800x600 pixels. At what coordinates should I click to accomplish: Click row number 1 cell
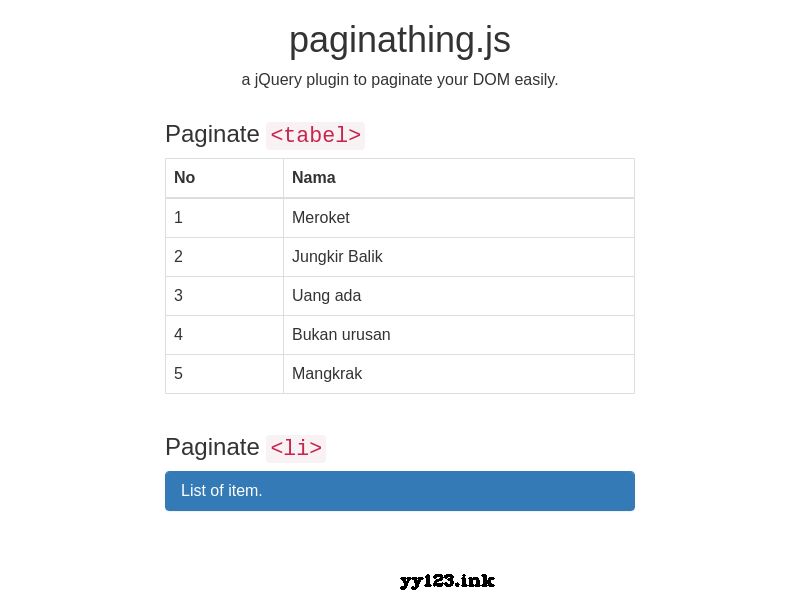click(224, 218)
